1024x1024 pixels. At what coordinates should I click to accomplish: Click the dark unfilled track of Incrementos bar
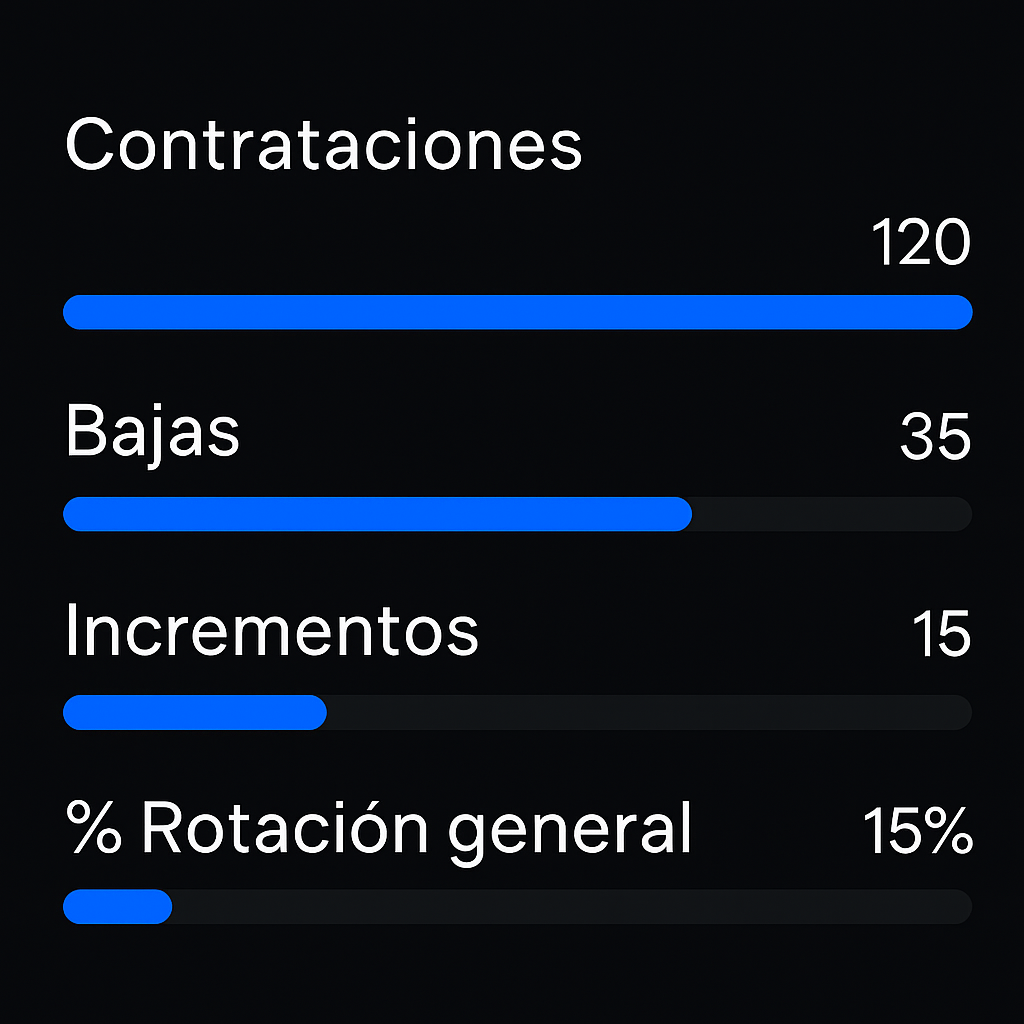point(648,712)
